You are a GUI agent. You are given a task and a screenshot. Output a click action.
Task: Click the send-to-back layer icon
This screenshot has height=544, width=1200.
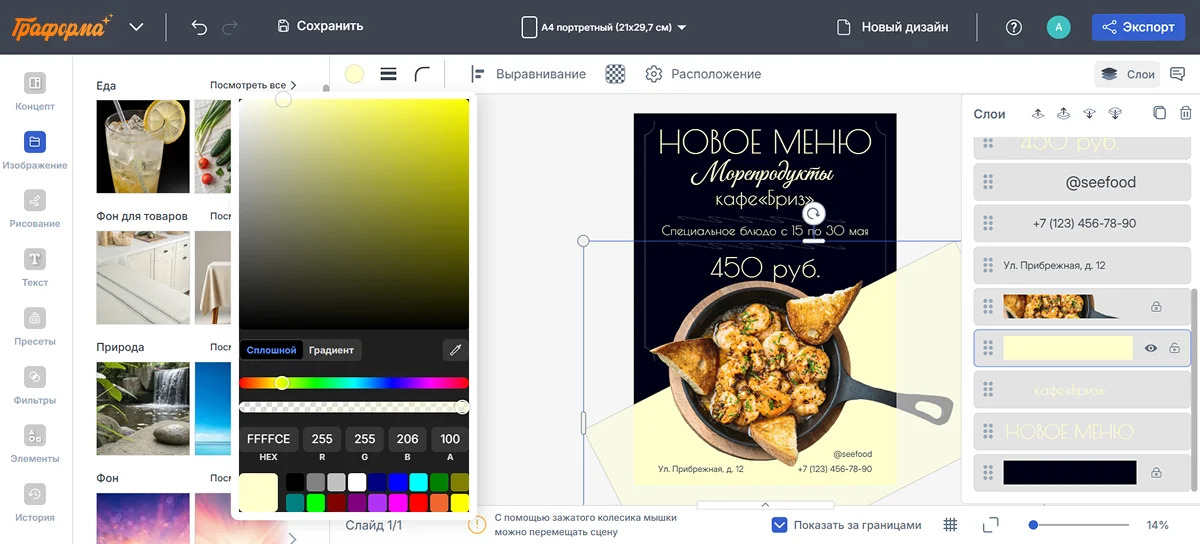pos(1115,113)
